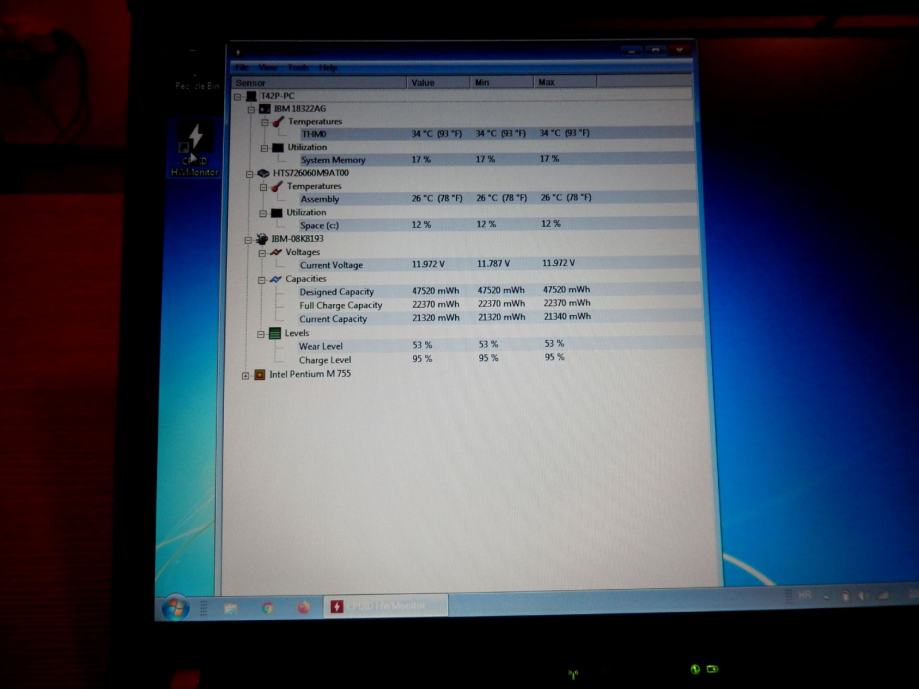Click the IBM-08K8193 battery icon
The height and width of the screenshot is (689, 919).
[x=262, y=239]
